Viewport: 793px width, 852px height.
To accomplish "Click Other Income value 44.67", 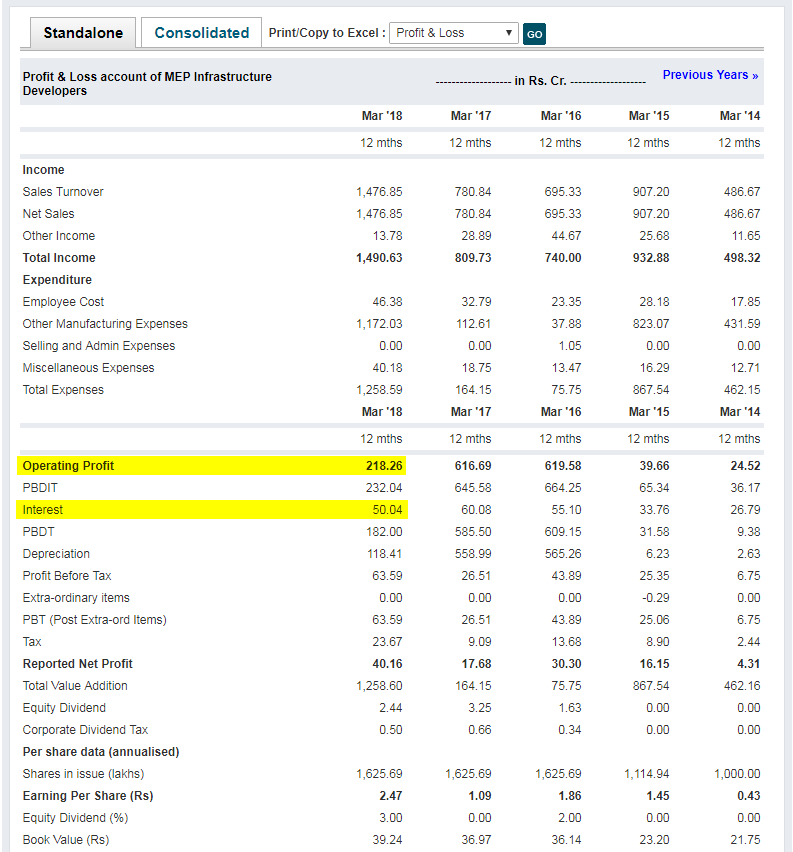I will [566, 236].
